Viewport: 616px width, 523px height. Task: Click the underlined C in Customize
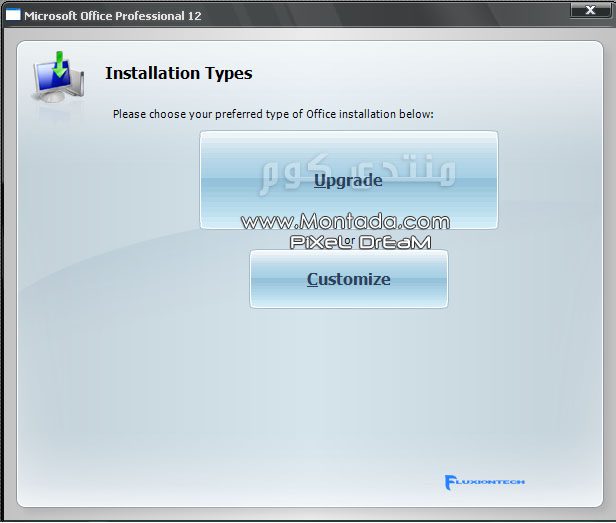click(313, 280)
